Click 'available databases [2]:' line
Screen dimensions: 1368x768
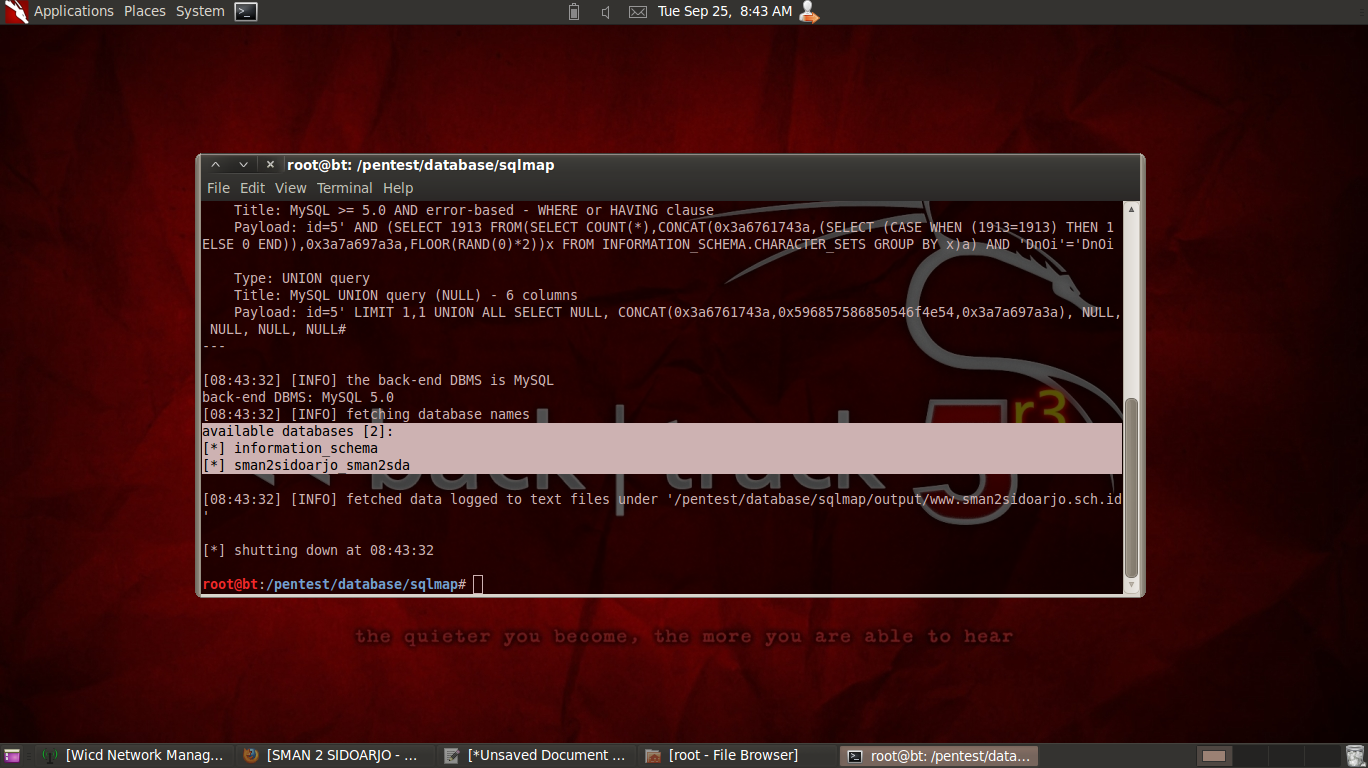click(298, 431)
